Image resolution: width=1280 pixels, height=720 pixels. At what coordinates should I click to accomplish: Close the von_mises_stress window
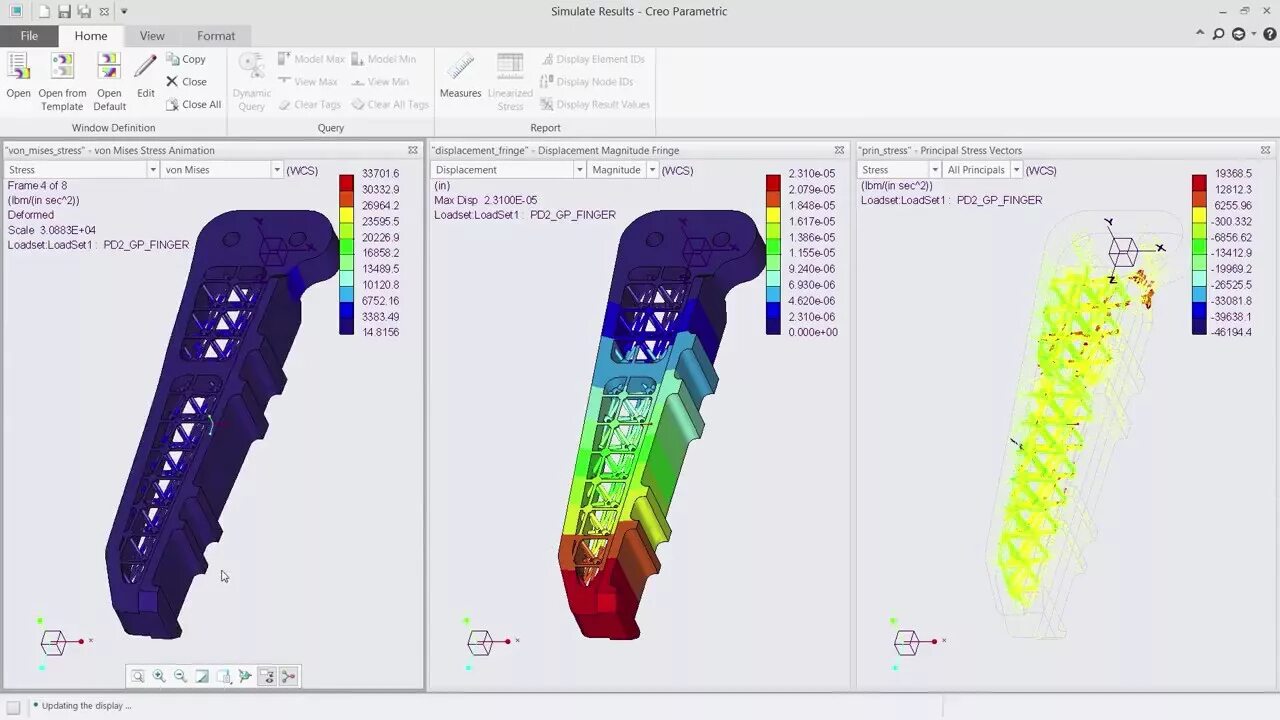point(412,150)
